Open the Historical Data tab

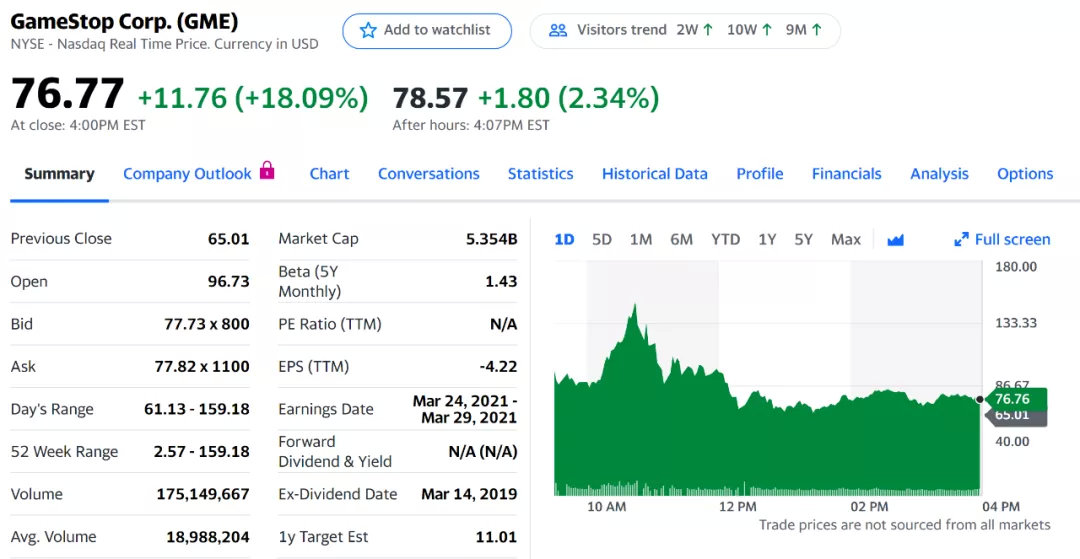click(654, 174)
